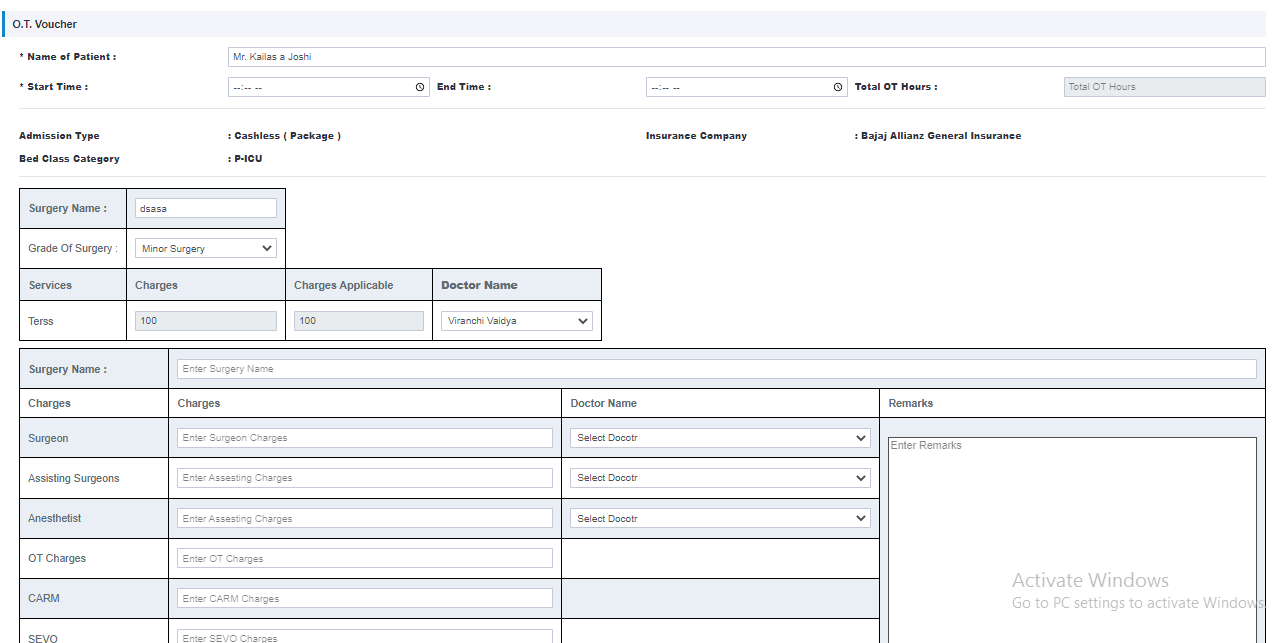This screenshot has width=1280, height=643.
Task: Click the Grade Of Surgery label
Action: pos(73,248)
